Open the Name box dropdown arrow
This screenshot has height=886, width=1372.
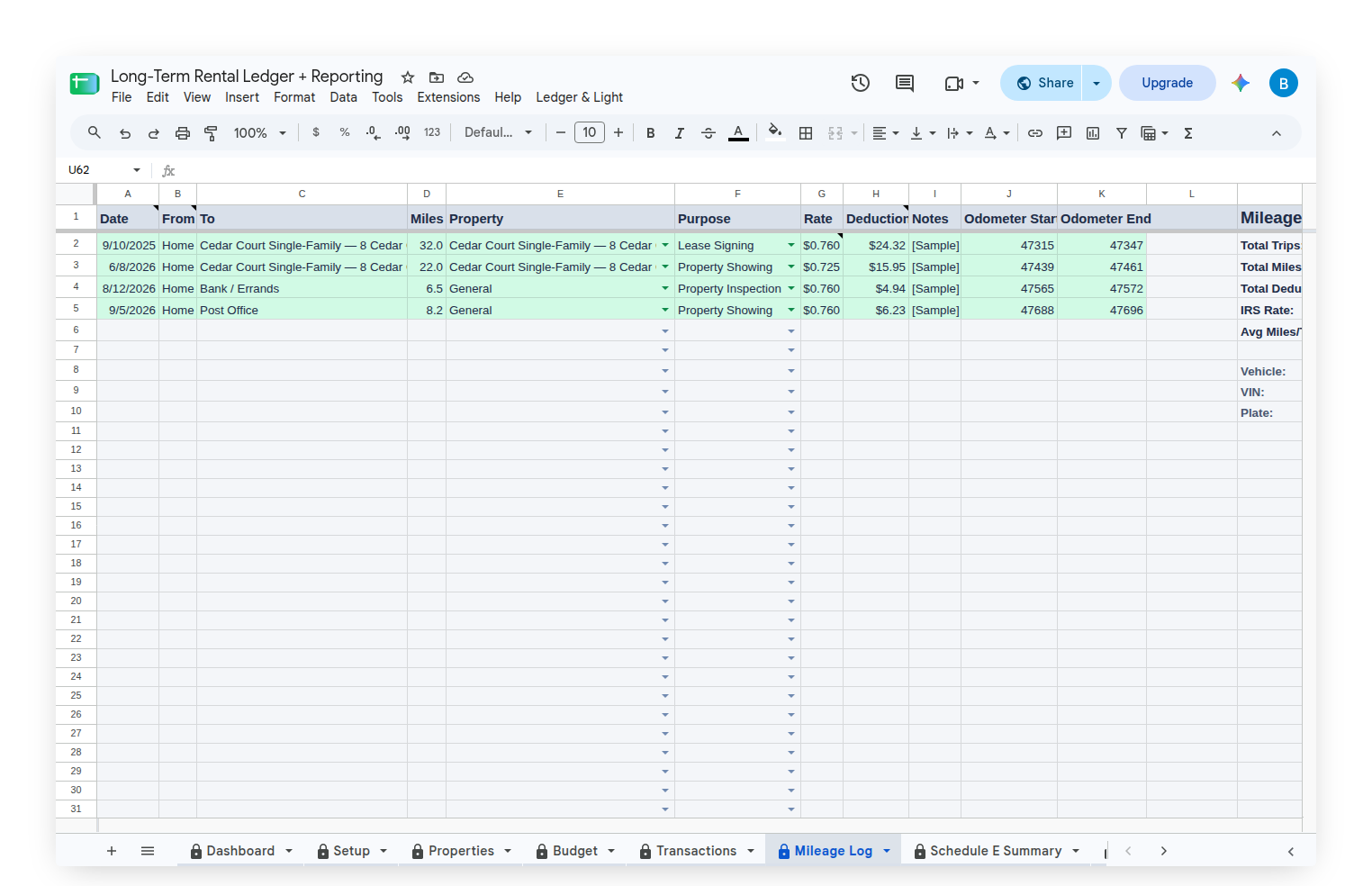137,170
